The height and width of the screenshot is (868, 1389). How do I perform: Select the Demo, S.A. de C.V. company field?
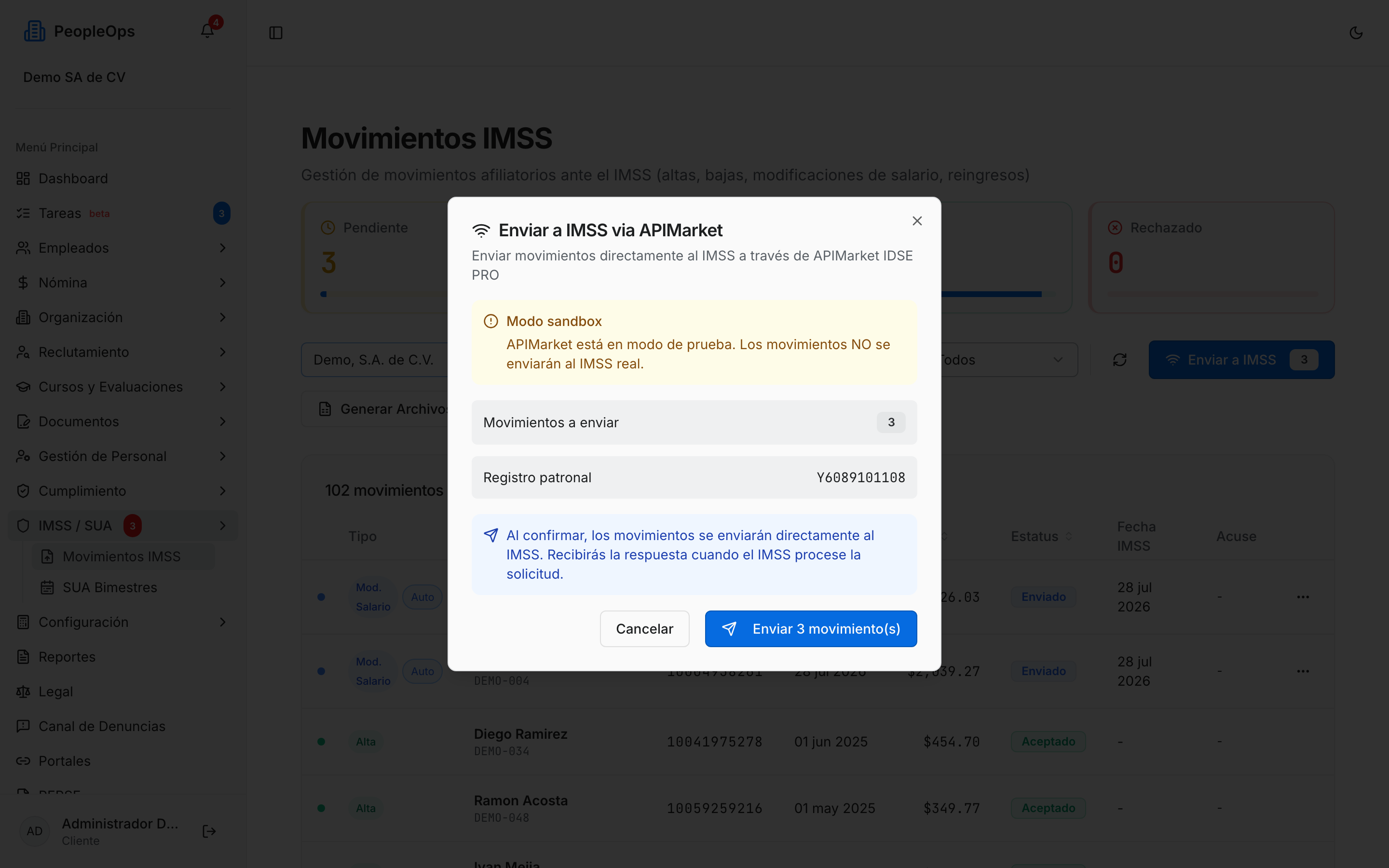[374, 360]
